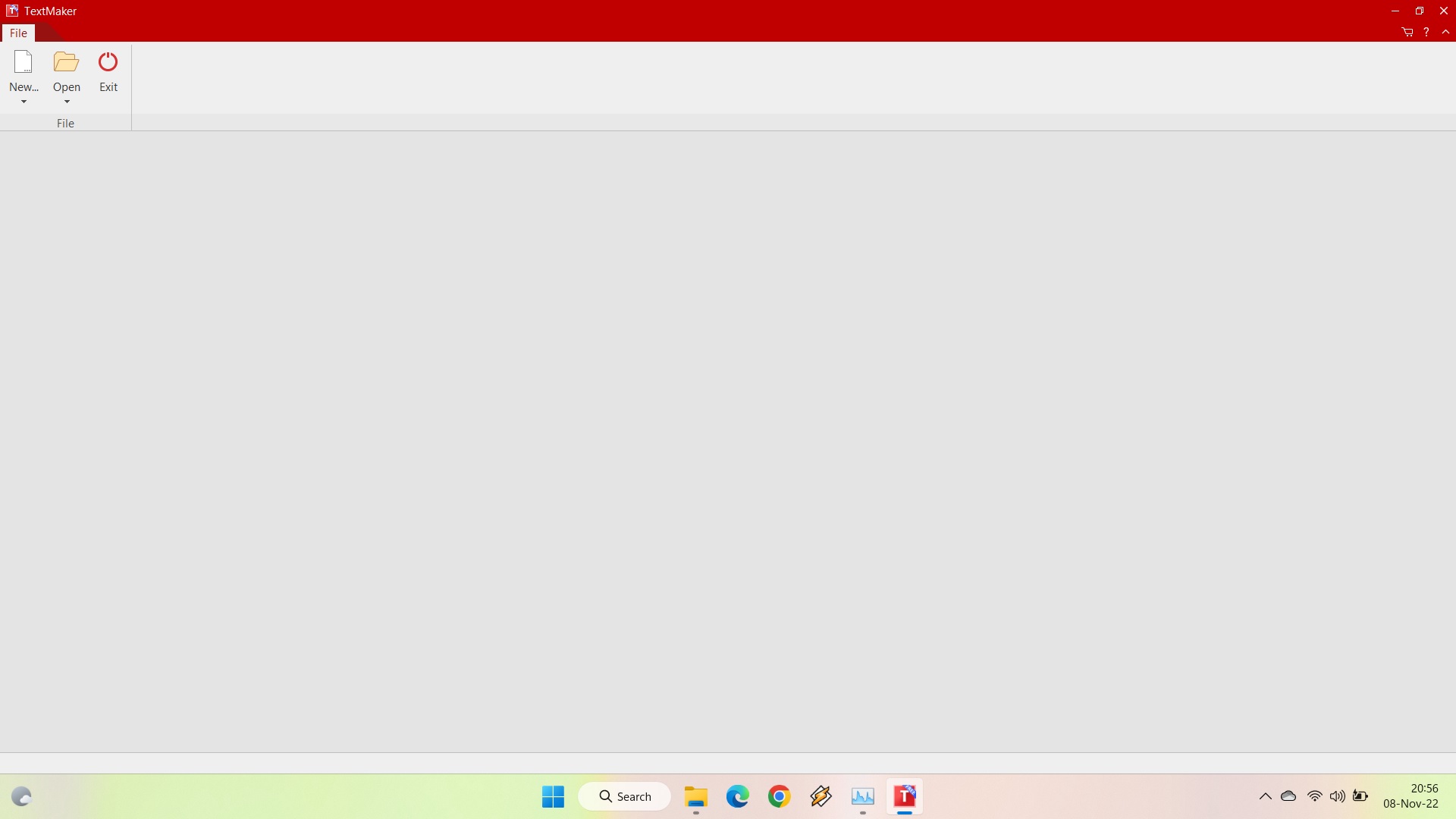1456x819 pixels.
Task: Expand the New dropdown arrow
Action: click(24, 102)
